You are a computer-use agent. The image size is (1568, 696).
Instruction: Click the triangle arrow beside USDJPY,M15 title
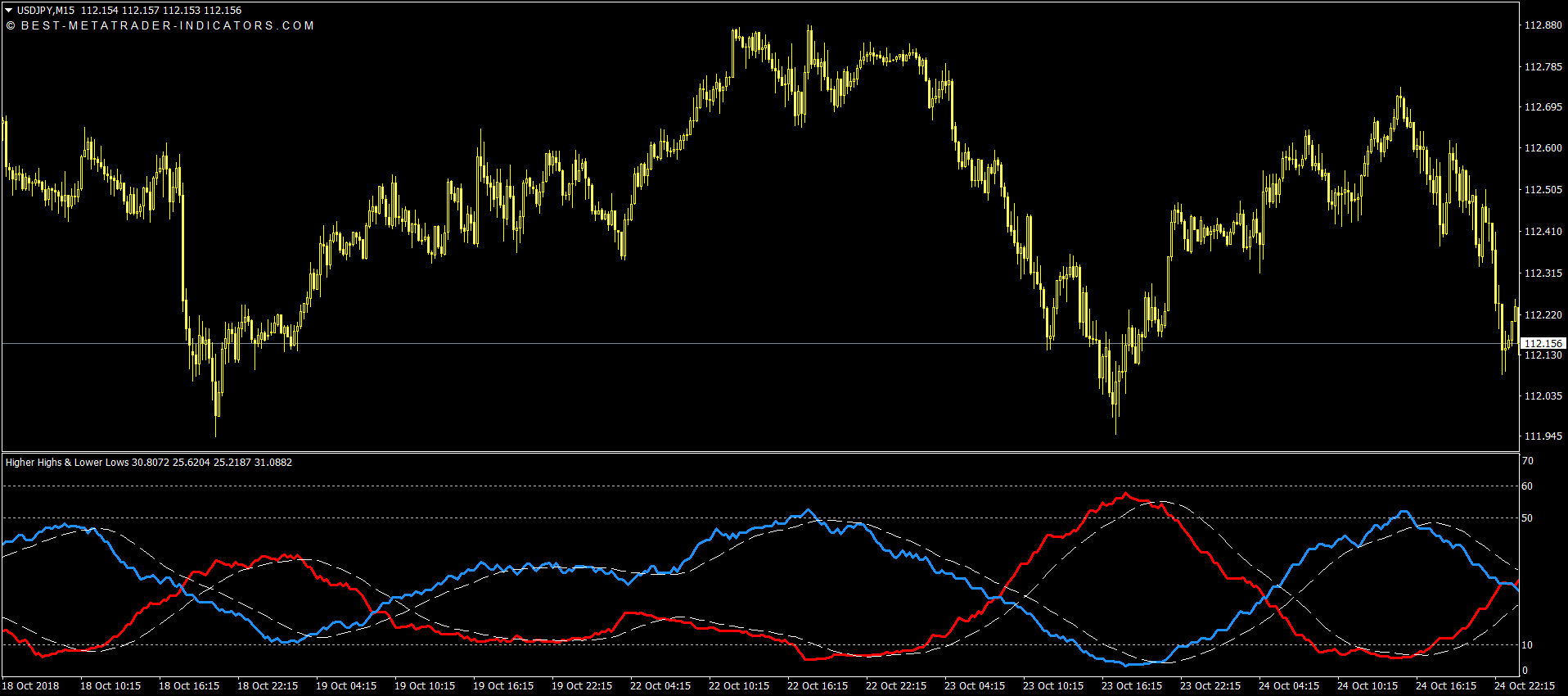(9, 11)
